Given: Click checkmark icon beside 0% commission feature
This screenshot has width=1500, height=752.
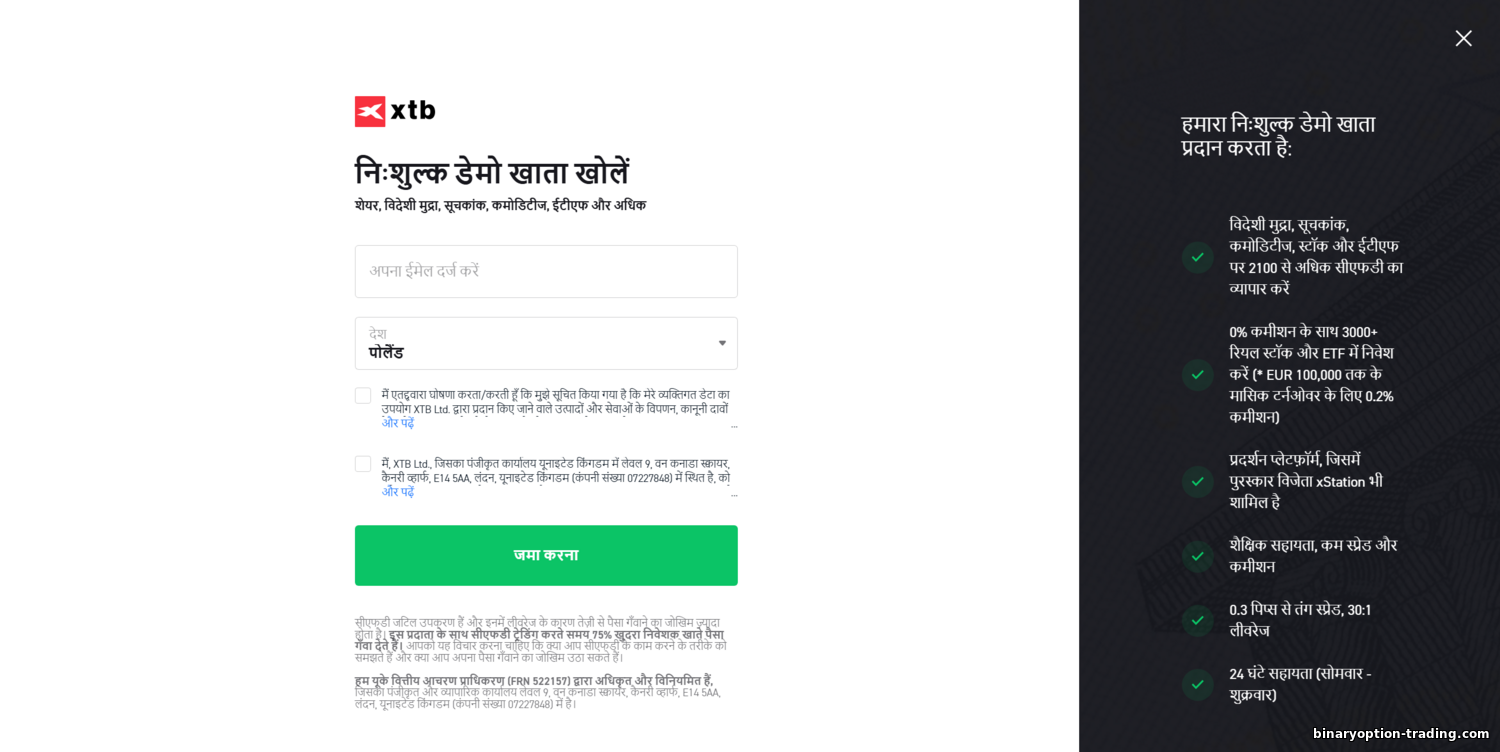Looking at the screenshot, I should point(1197,374).
